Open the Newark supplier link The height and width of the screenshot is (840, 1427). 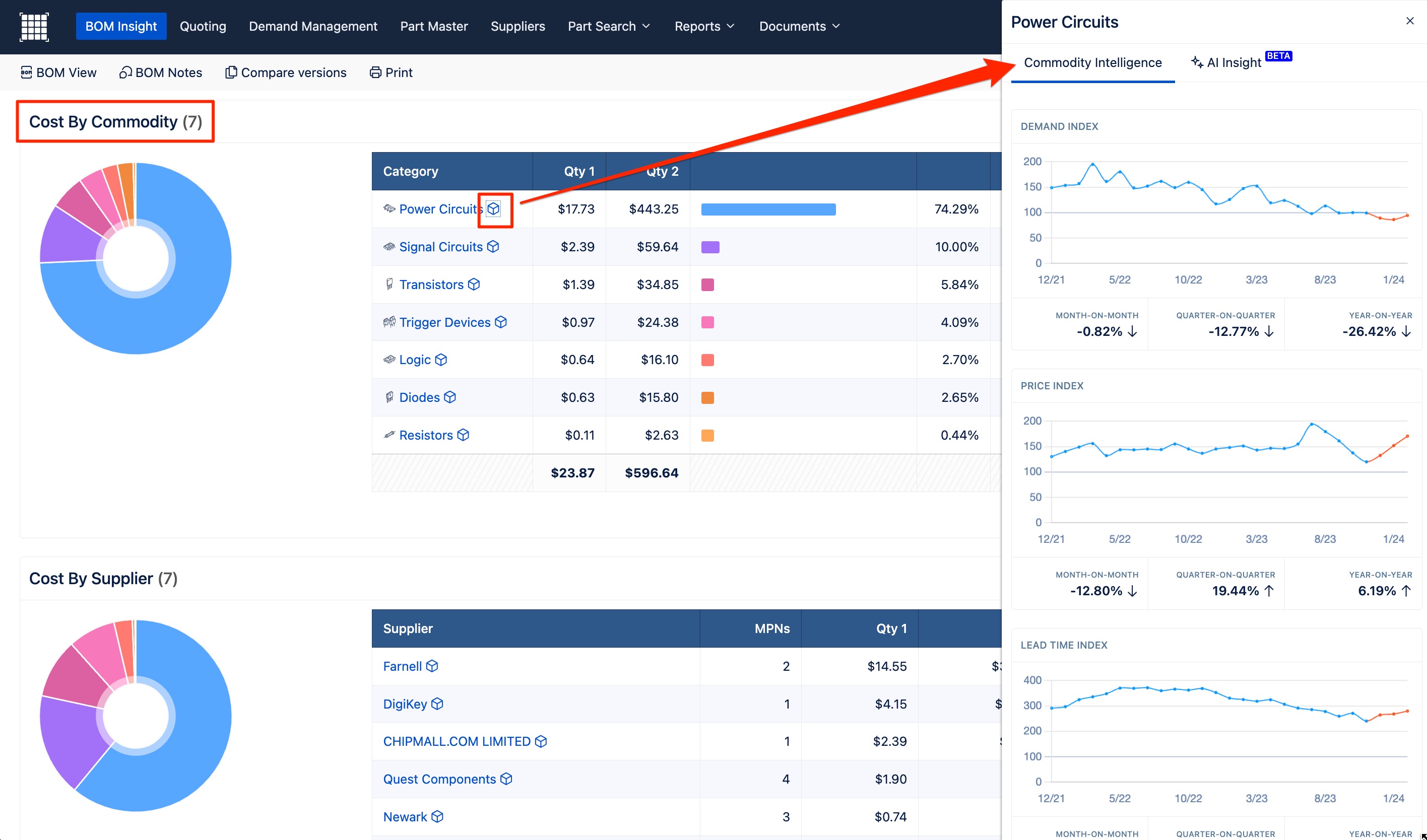[x=405, y=817]
